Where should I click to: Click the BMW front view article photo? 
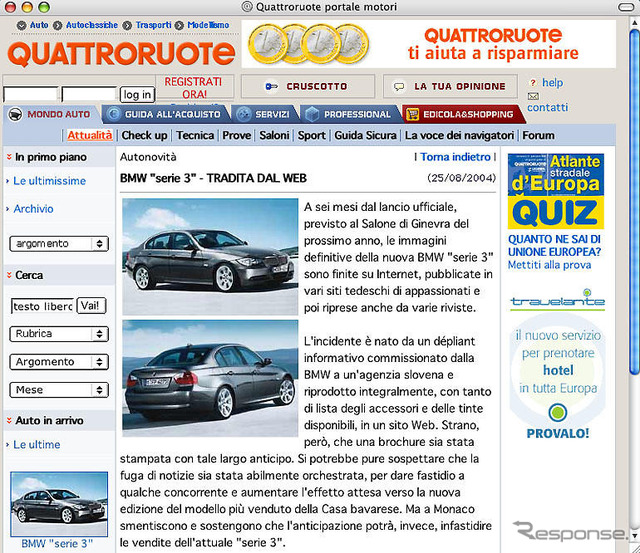(x=210, y=257)
